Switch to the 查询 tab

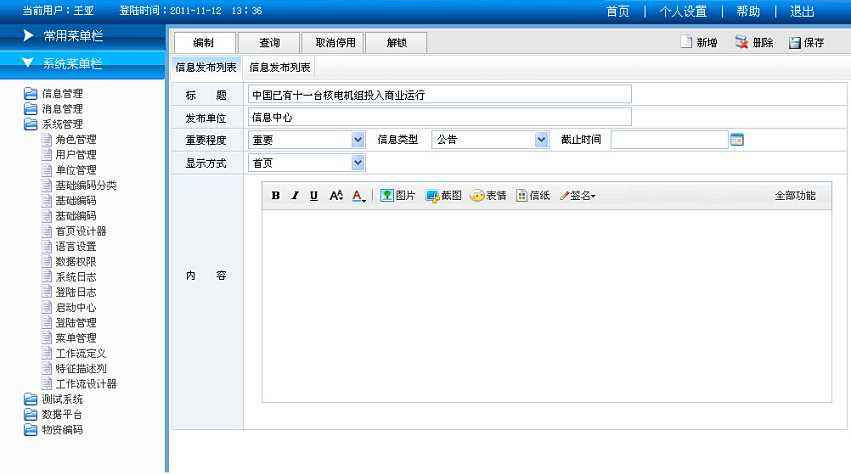click(x=269, y=42)
